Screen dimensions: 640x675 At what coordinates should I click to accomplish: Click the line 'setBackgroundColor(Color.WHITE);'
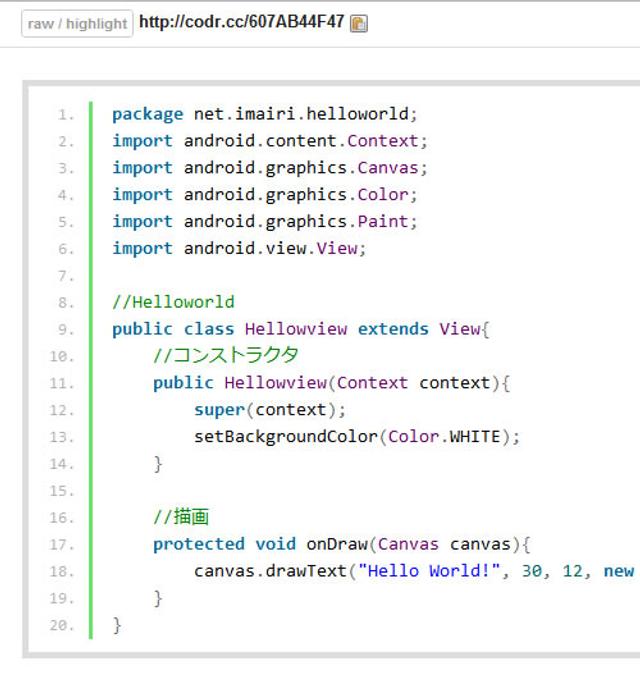coord(357,437)
